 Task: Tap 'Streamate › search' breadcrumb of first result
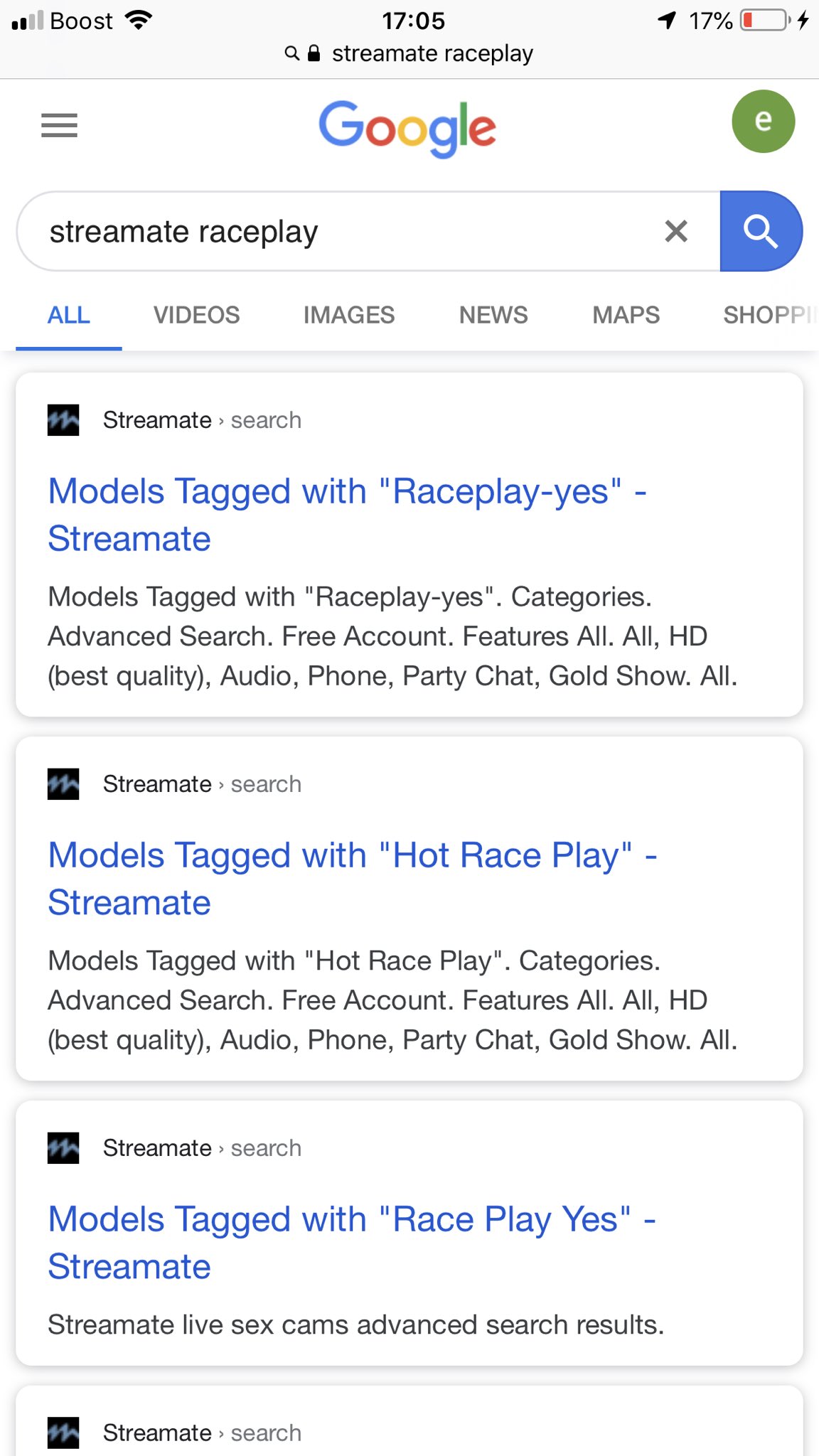(x=202, y=420)
